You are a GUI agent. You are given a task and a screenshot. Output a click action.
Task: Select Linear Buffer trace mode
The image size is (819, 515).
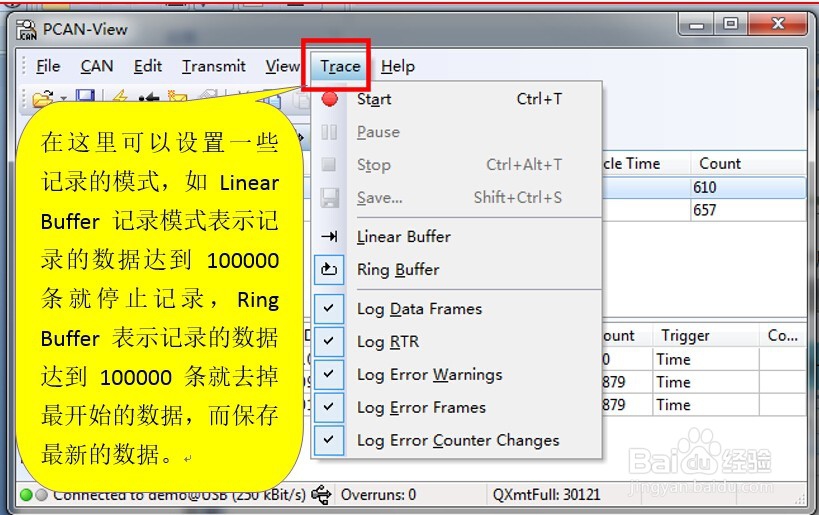click(457, 237)
